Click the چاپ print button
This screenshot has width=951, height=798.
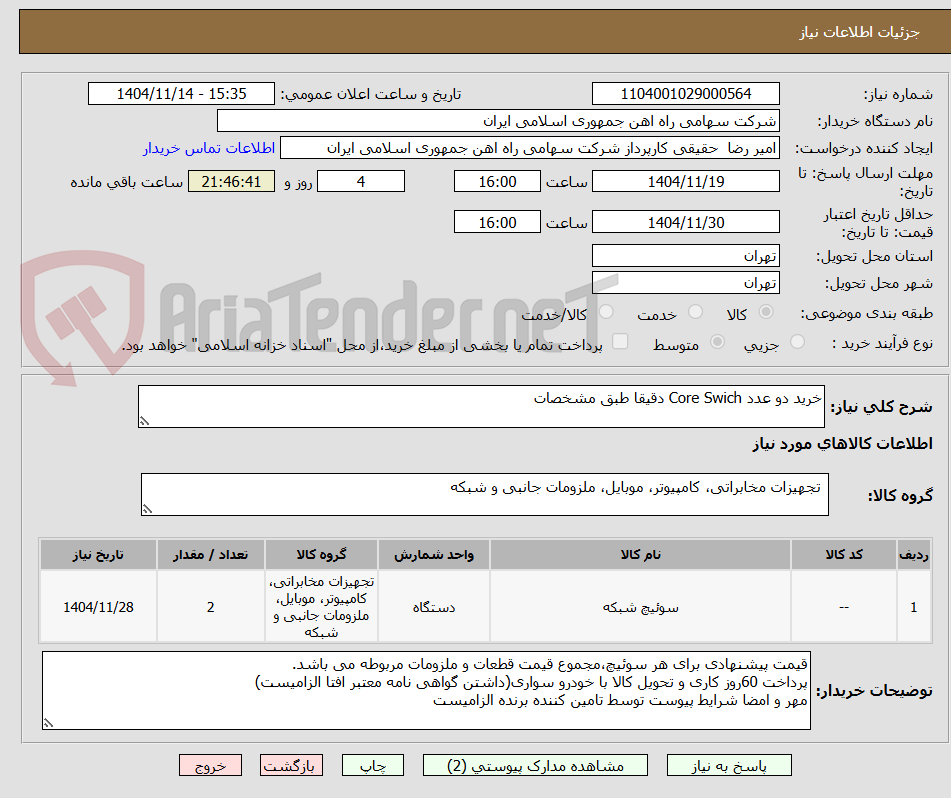pos(373,765)
